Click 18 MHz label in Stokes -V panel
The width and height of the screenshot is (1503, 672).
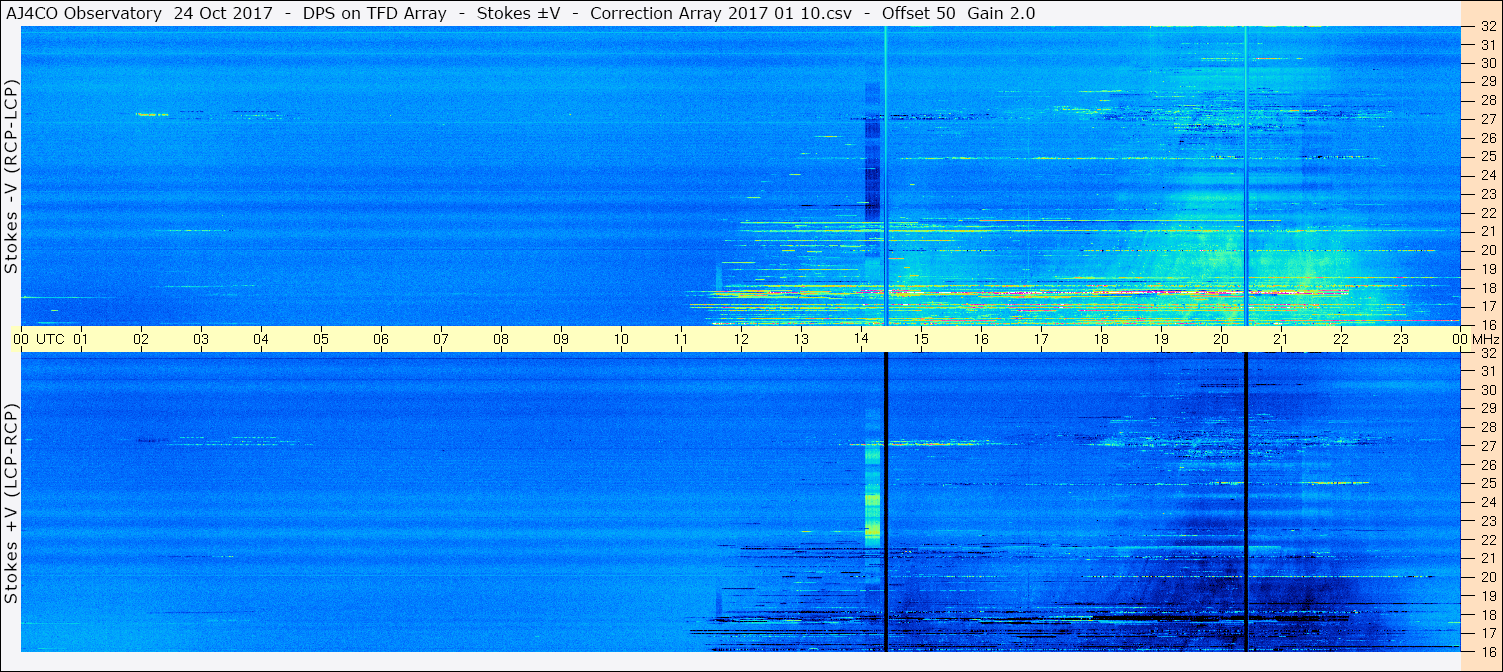(1488, 288)
